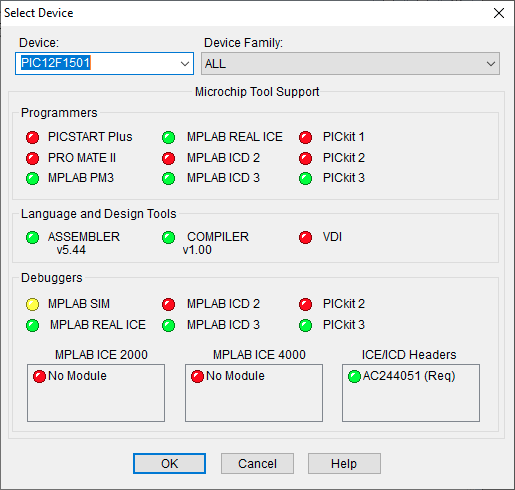Click red indicator for Debuggers PICkit 2
Image resolution: width=515 pixels, height=490 pixels.
pyautogui.click(x=306, y=304)
